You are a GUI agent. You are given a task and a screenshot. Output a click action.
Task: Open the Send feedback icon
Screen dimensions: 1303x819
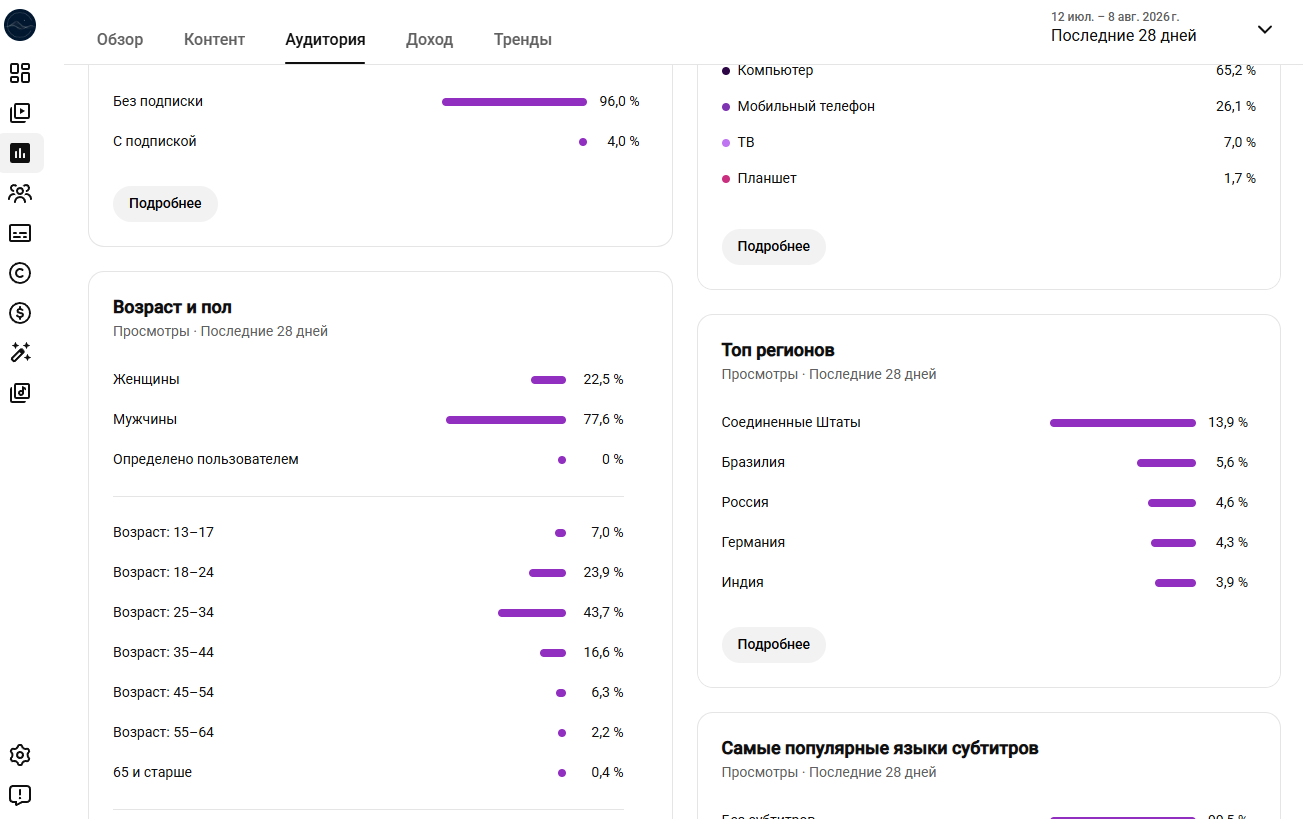point(20,795)
